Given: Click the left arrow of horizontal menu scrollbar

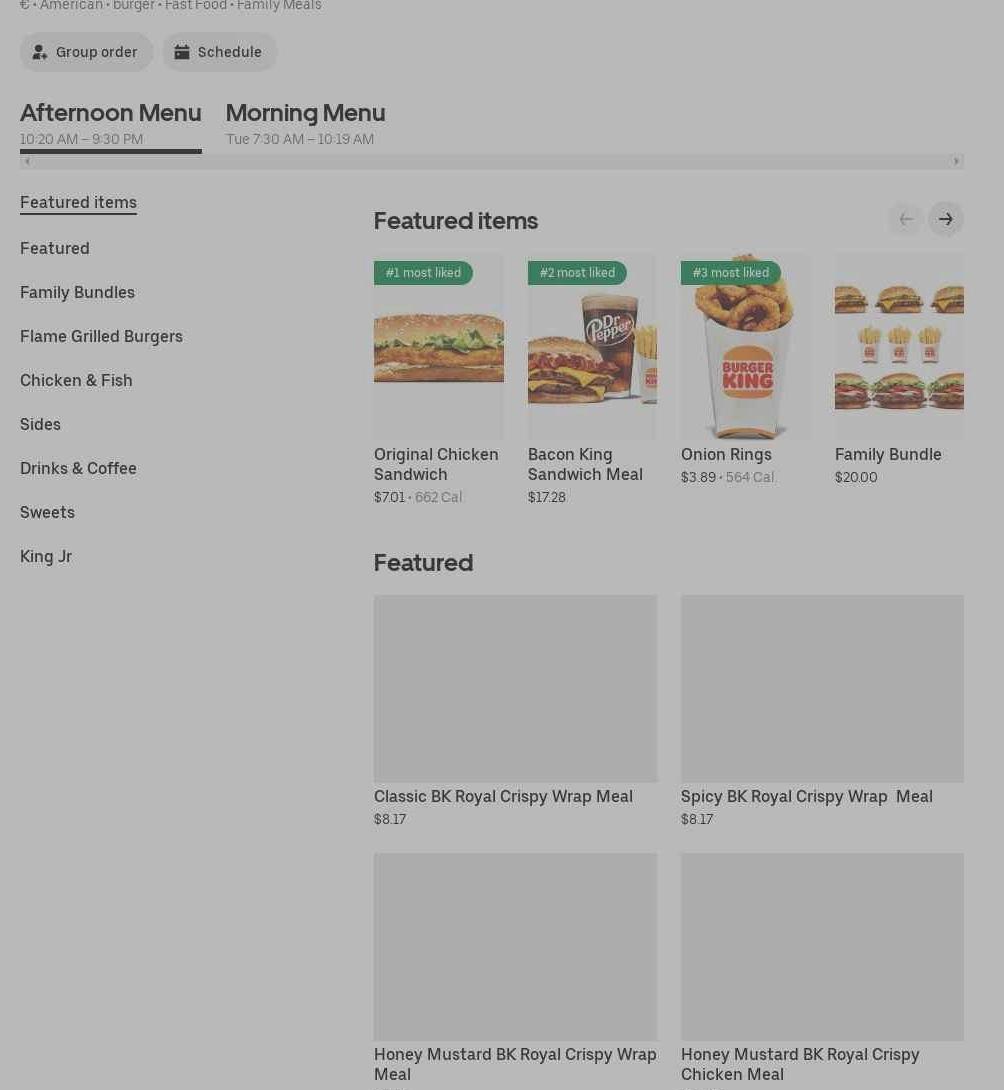Looking at the screenshot, I should point(26,161).
